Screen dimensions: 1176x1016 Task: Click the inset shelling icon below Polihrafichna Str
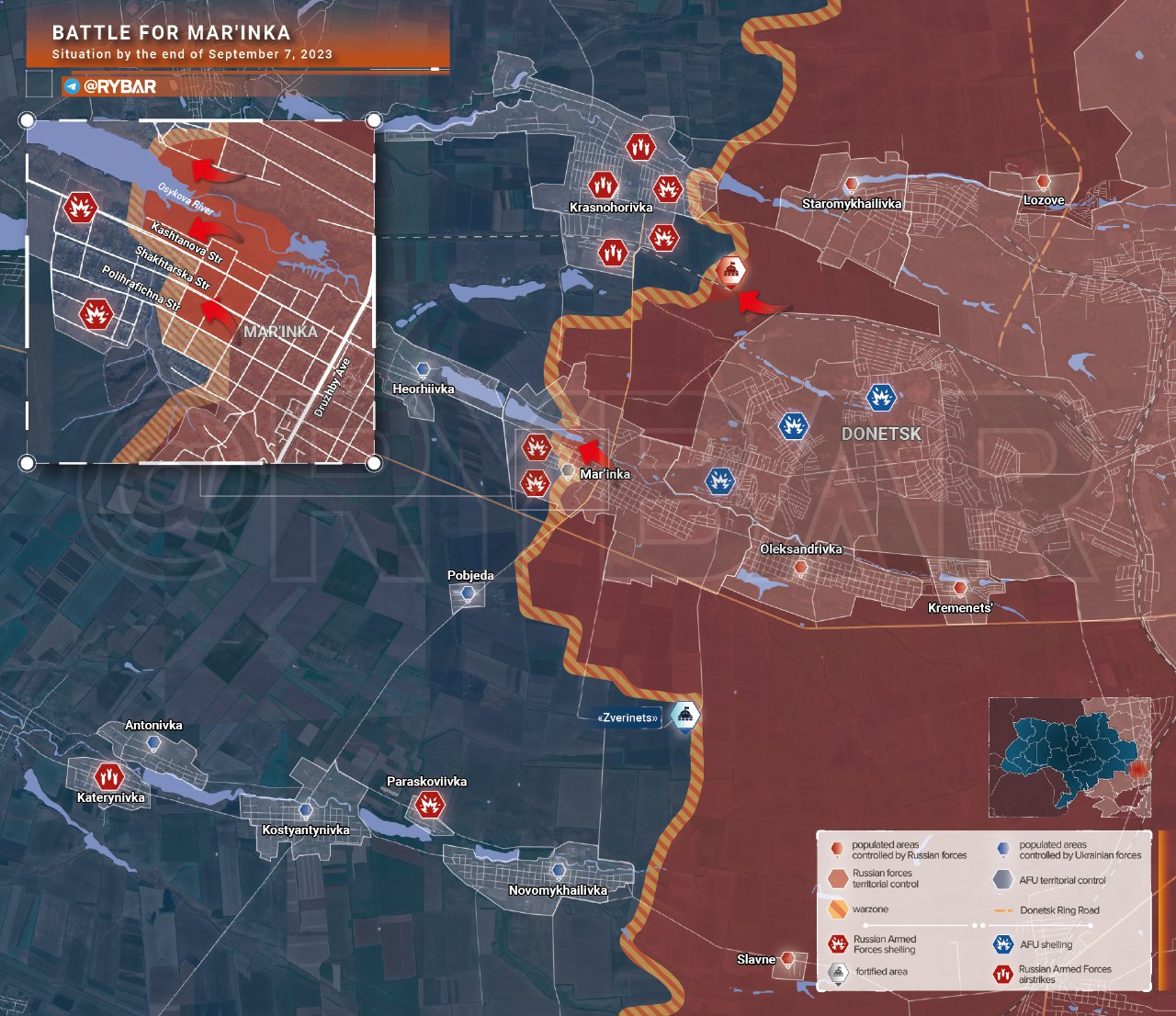tap(96, 315)
